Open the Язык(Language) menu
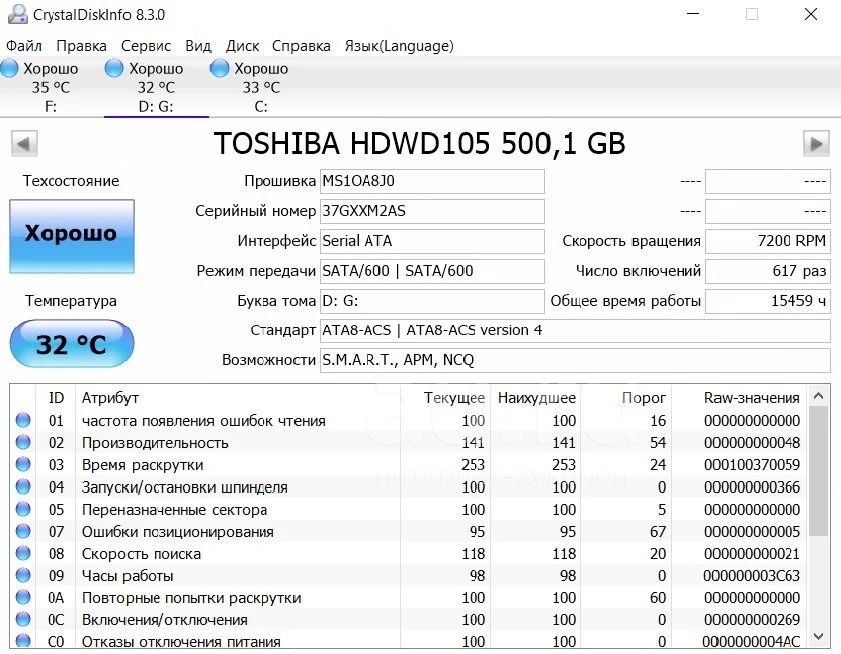The image size is (841, 654). click(399, 46)
